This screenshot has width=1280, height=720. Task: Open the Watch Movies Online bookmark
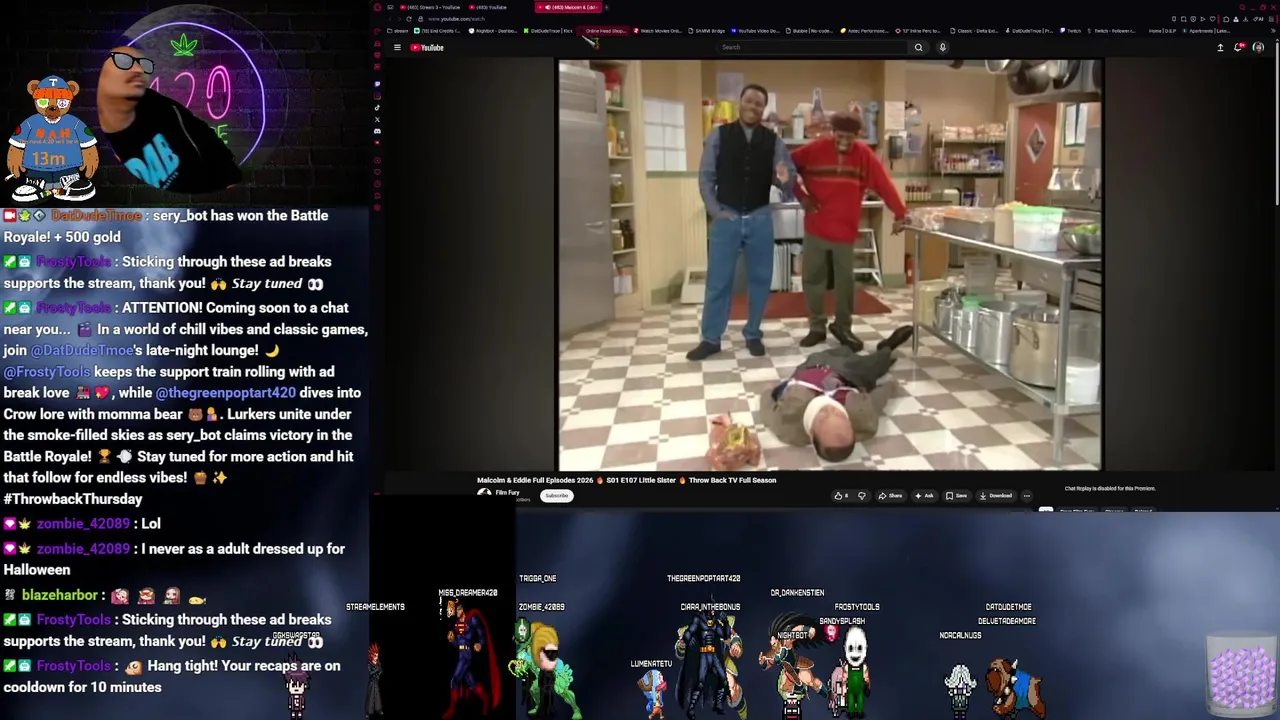click(657, 31)
